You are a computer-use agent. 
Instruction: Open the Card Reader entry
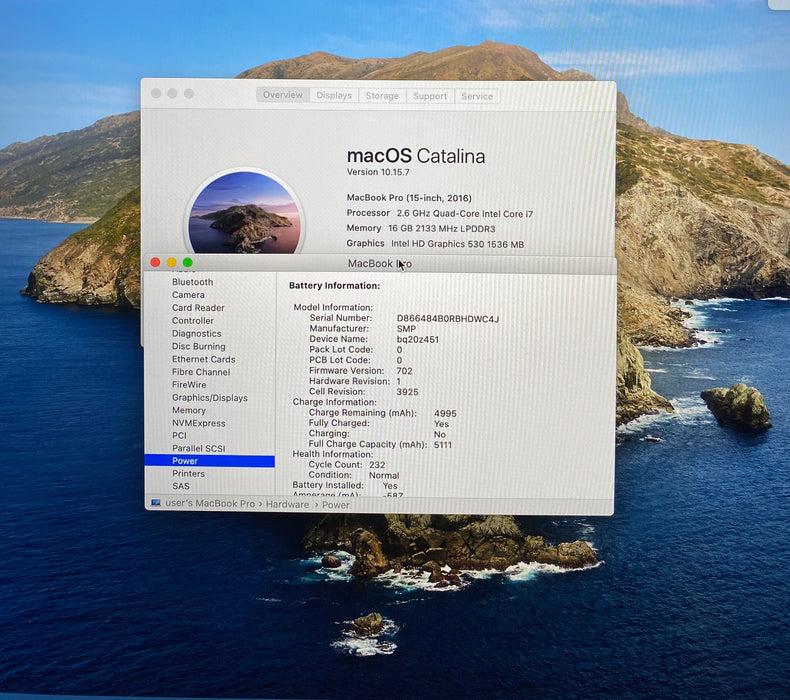click(x=198, y=307)
